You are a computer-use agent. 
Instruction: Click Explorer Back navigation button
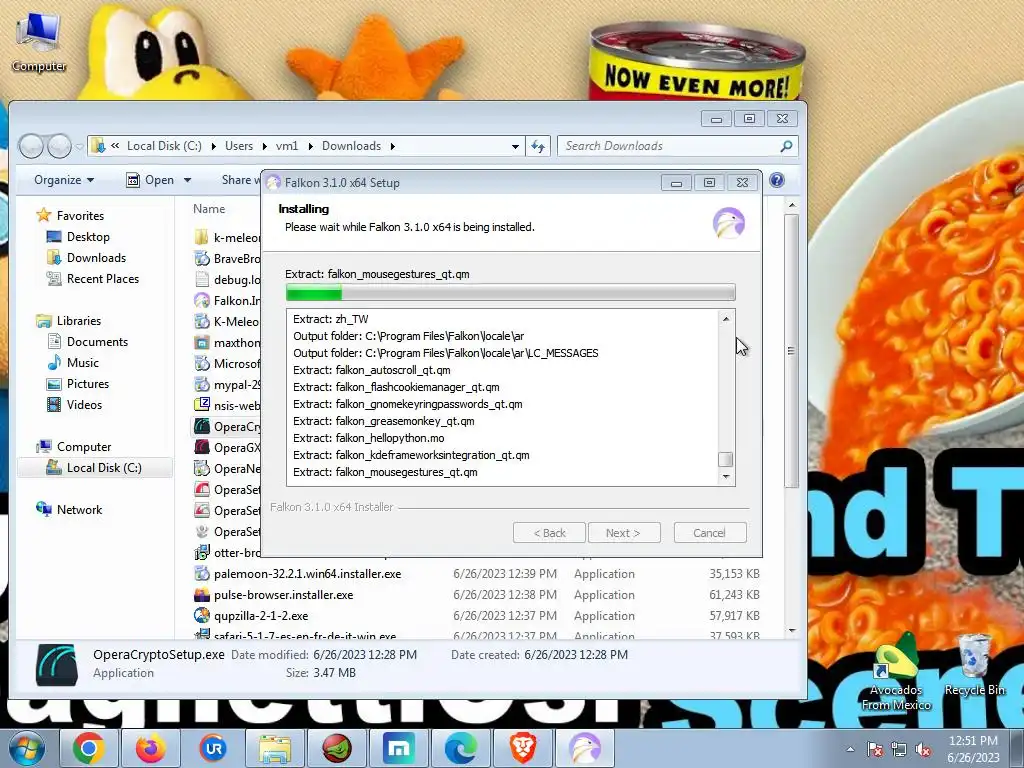coord(31,146)
